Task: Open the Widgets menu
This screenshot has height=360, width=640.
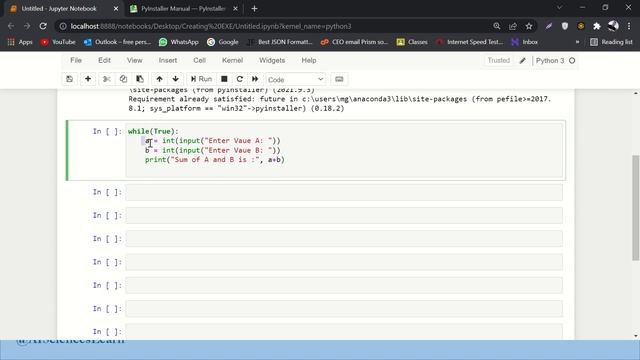Action: click(x=272, y=60)
